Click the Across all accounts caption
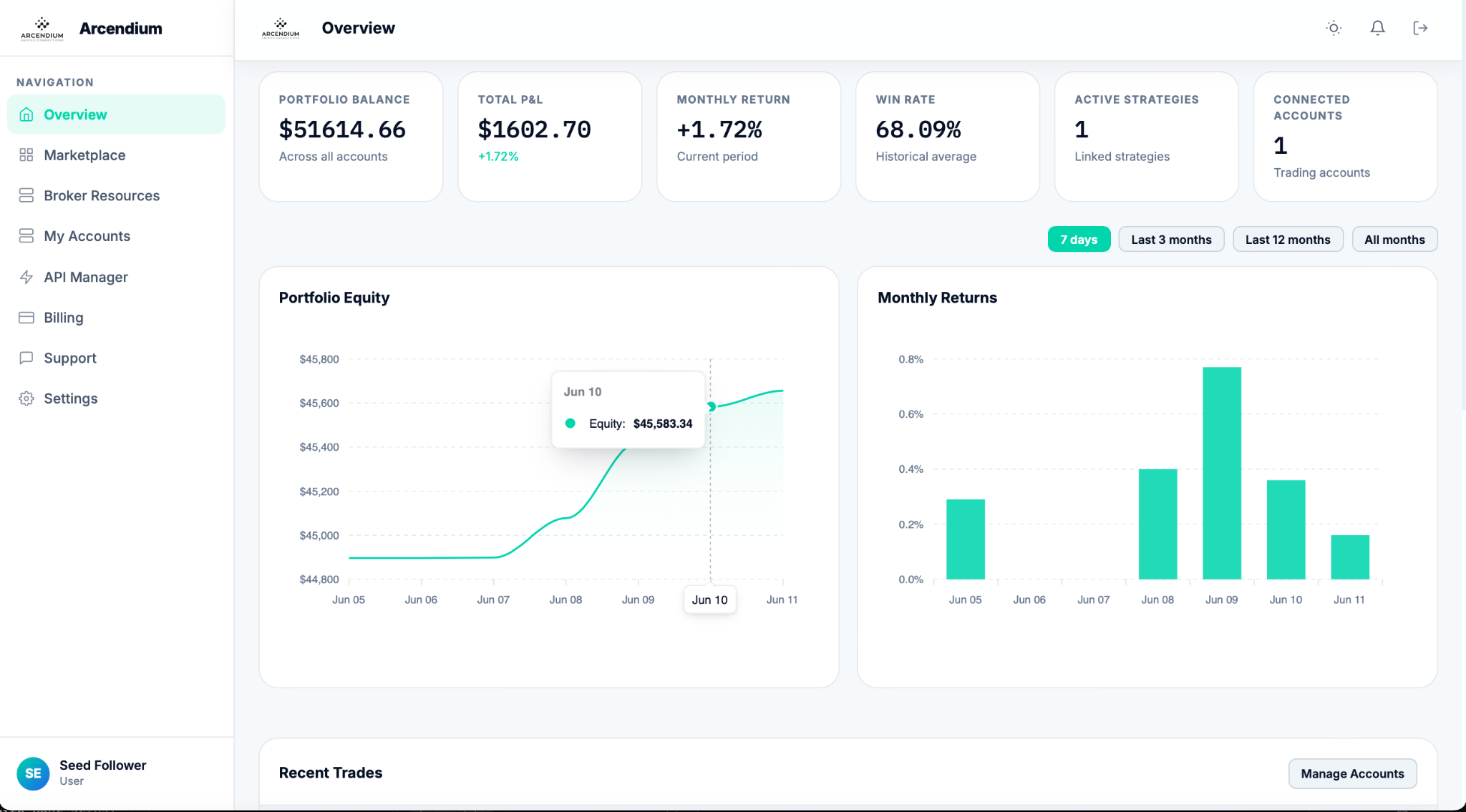1466x812 pixels. [x=333, y=156]
